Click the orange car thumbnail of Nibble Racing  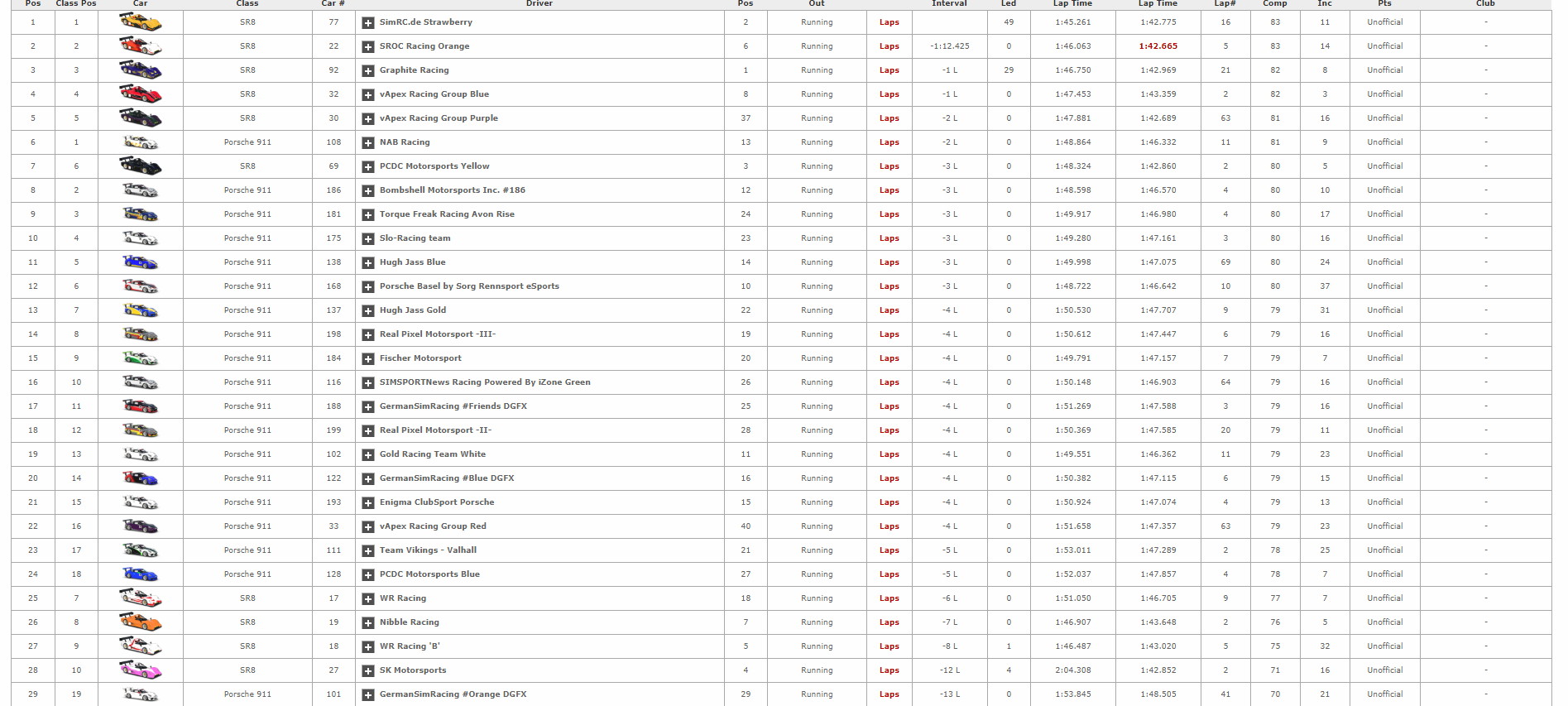pos(140,622)
